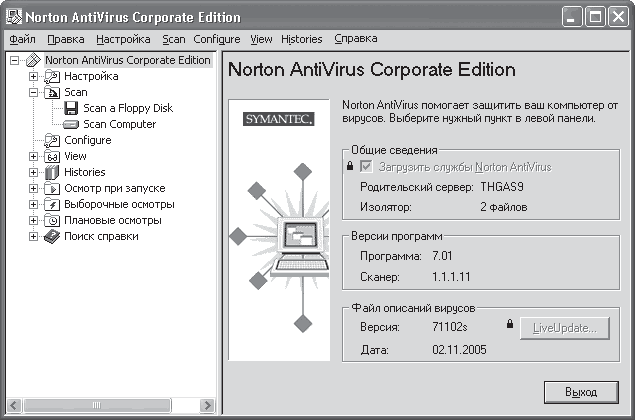Image resolution: width=635 pixels, height=420 pixels.
Task: Expand the Histories tree node
Action: (34, 172)
